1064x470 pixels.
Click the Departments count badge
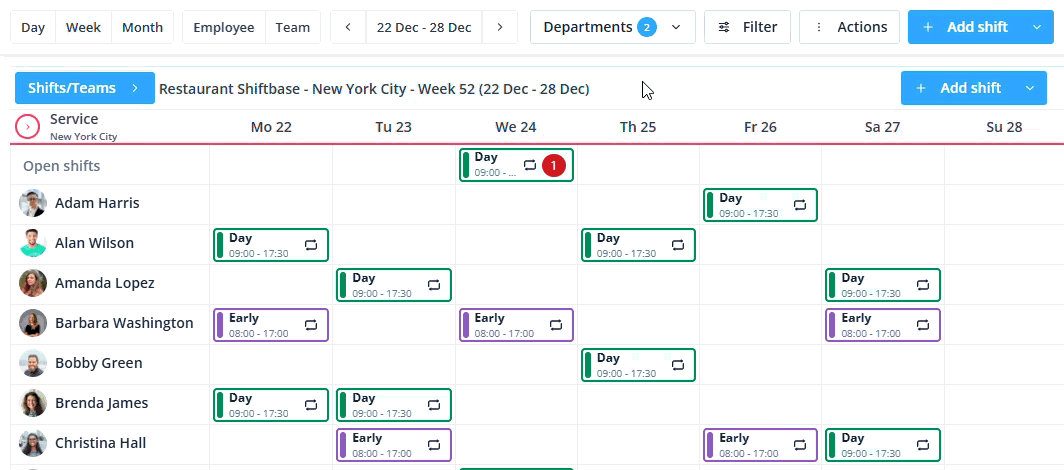click(647, 27)
